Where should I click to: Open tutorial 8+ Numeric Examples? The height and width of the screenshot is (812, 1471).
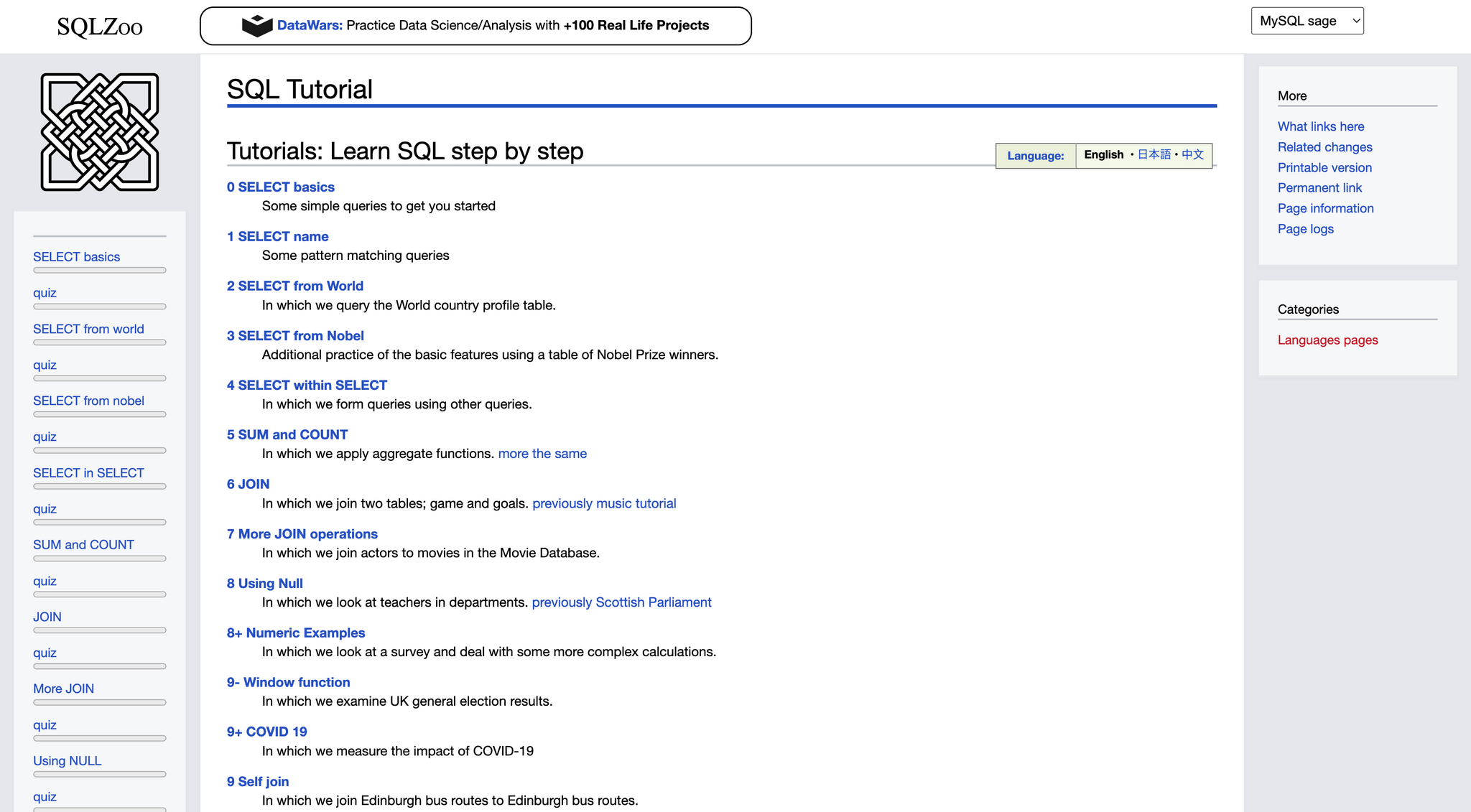pos(296,633)
